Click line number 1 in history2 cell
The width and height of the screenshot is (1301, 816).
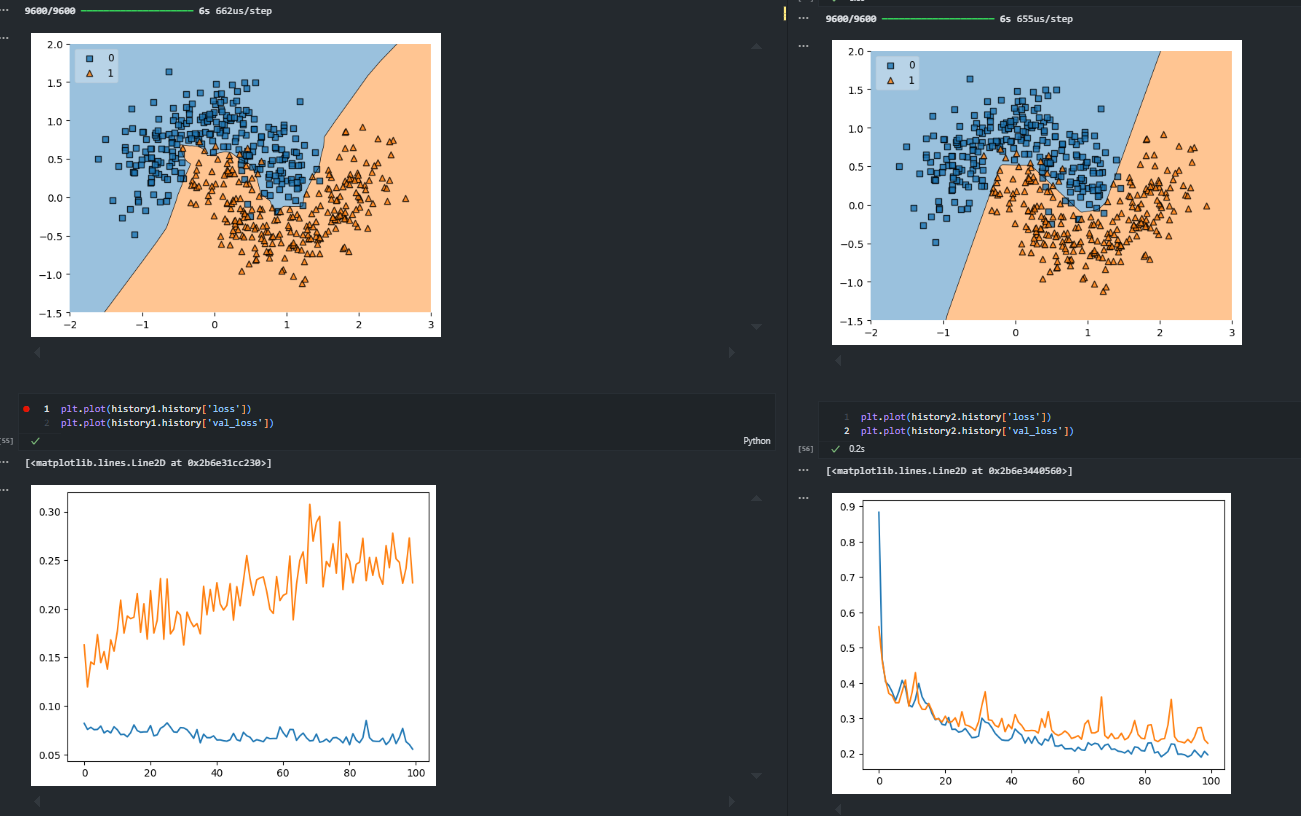(x=846, y=416)
